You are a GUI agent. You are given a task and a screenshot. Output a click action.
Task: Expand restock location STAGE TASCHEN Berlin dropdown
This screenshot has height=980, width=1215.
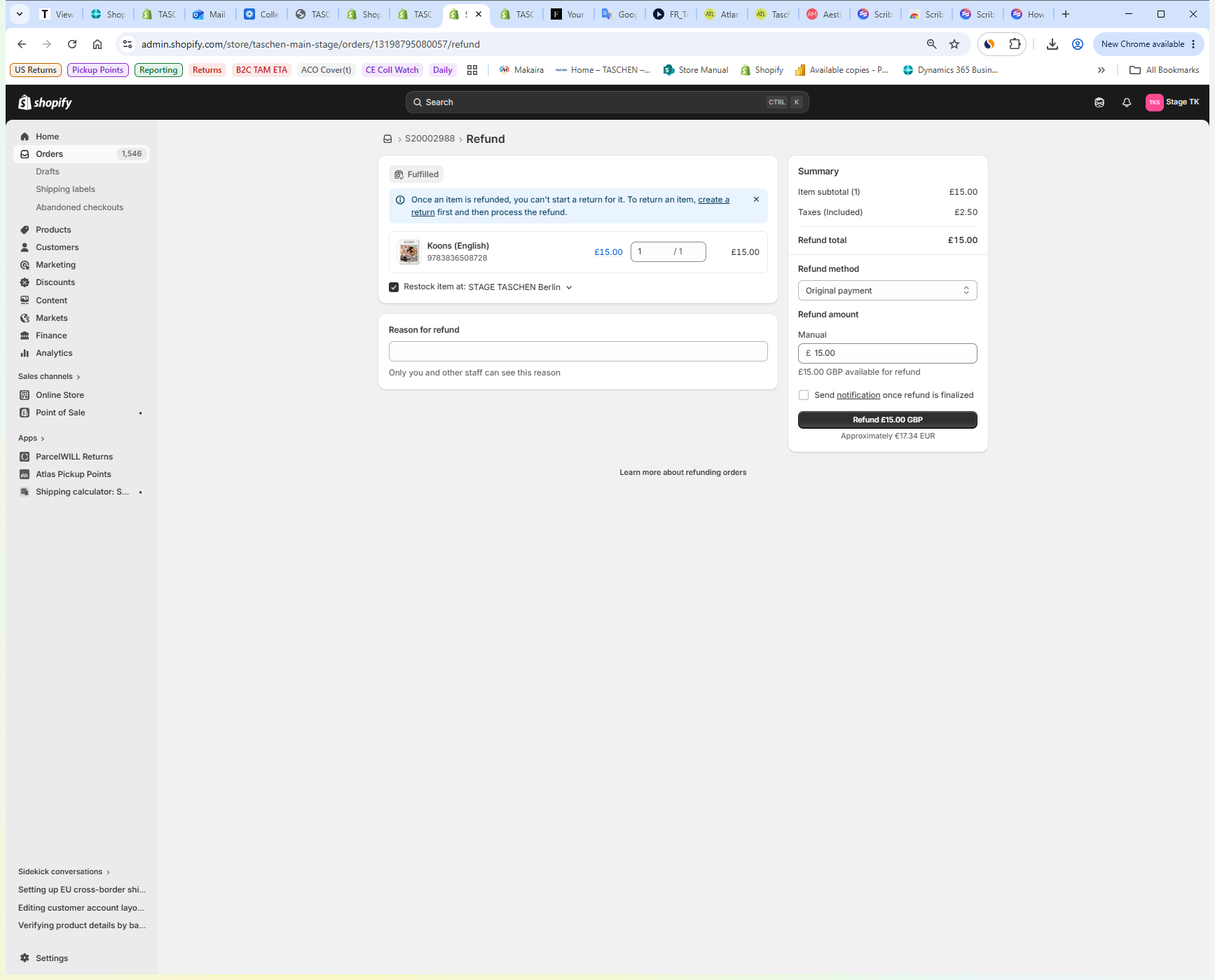click(x=521, y=287)
